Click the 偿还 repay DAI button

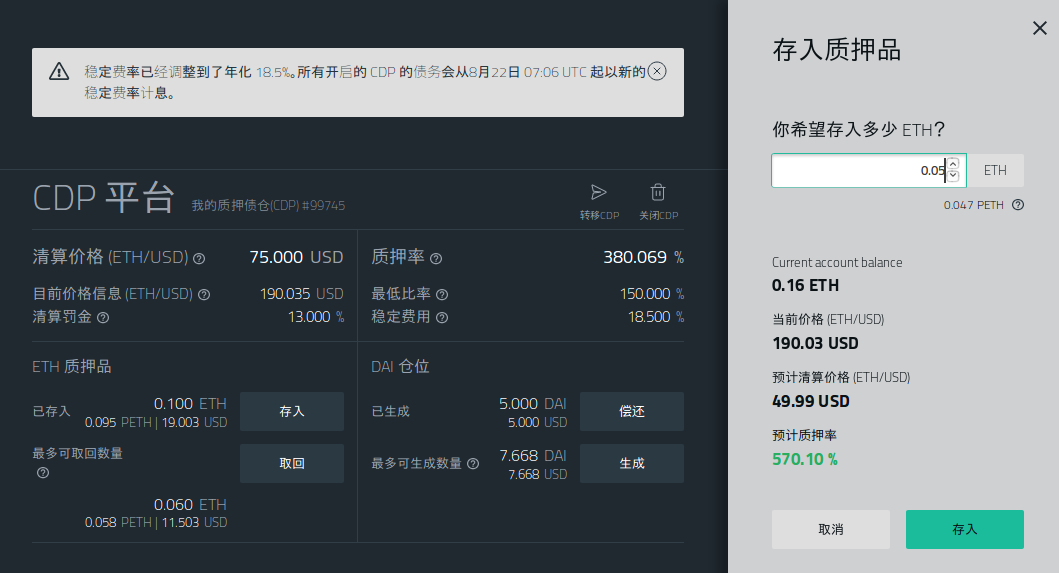(x=631, y=412)
